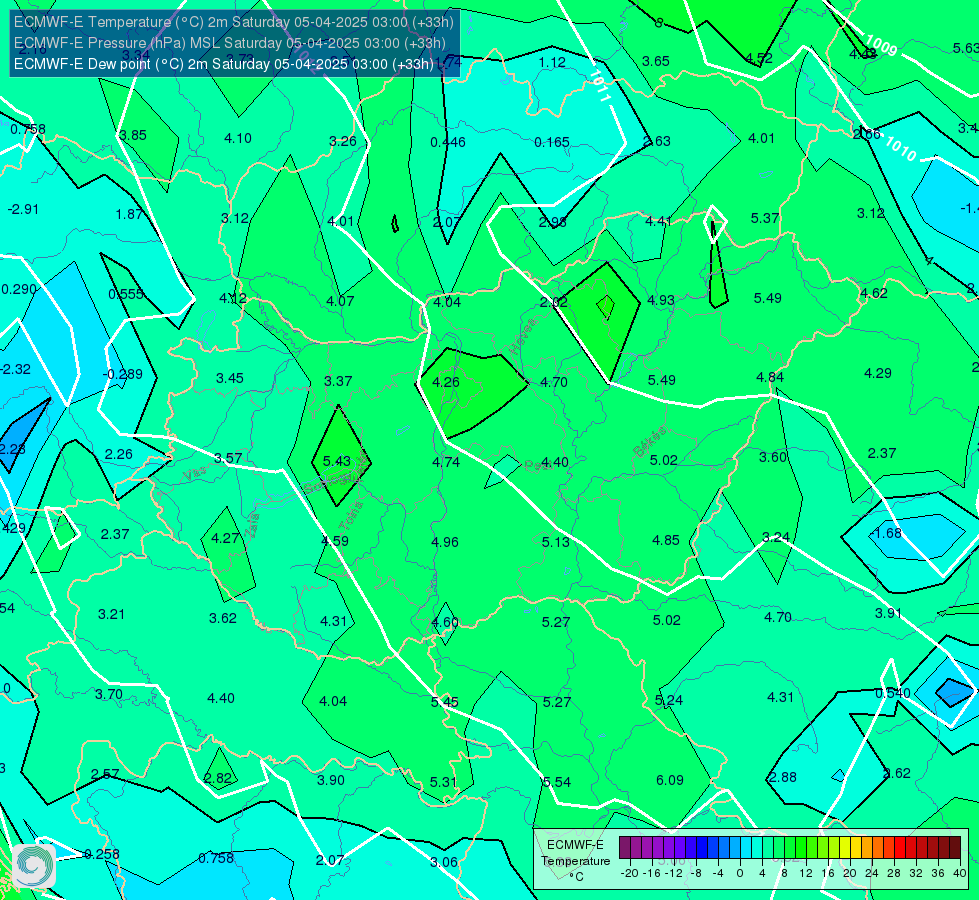Click the 1.12 dew point value
Screen dimensions: 979x900
pos(552,62)
